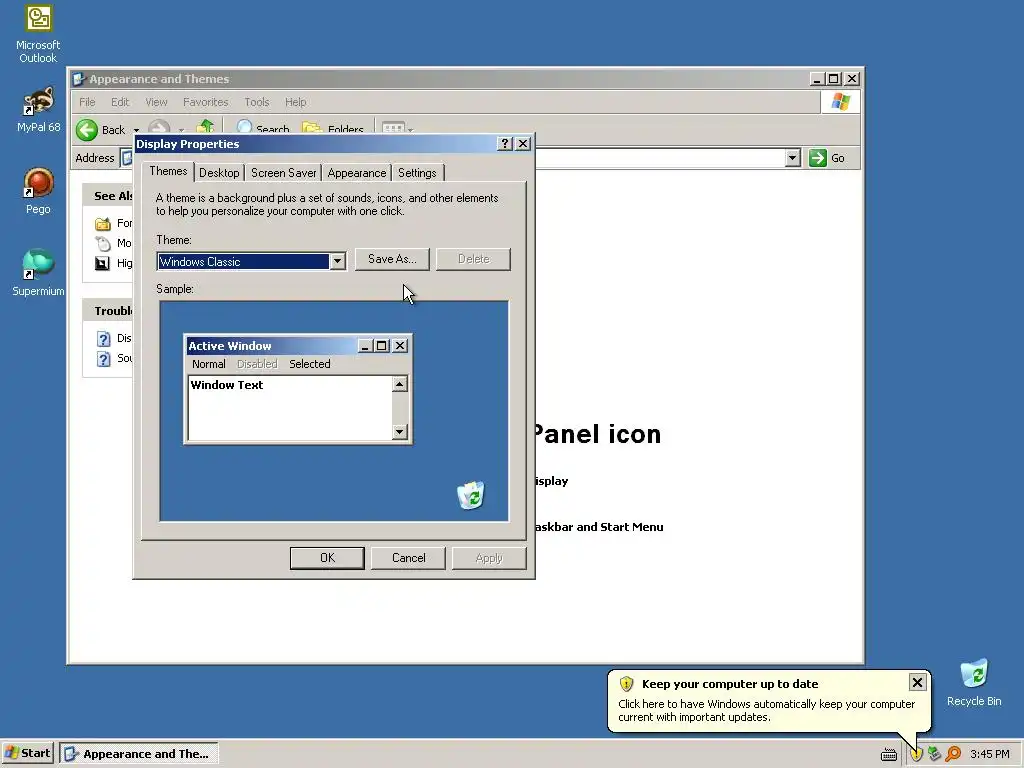Click the safely remove hardware tray icon
The height and width of the screenshot is (768, 1024).
point(935,754)
